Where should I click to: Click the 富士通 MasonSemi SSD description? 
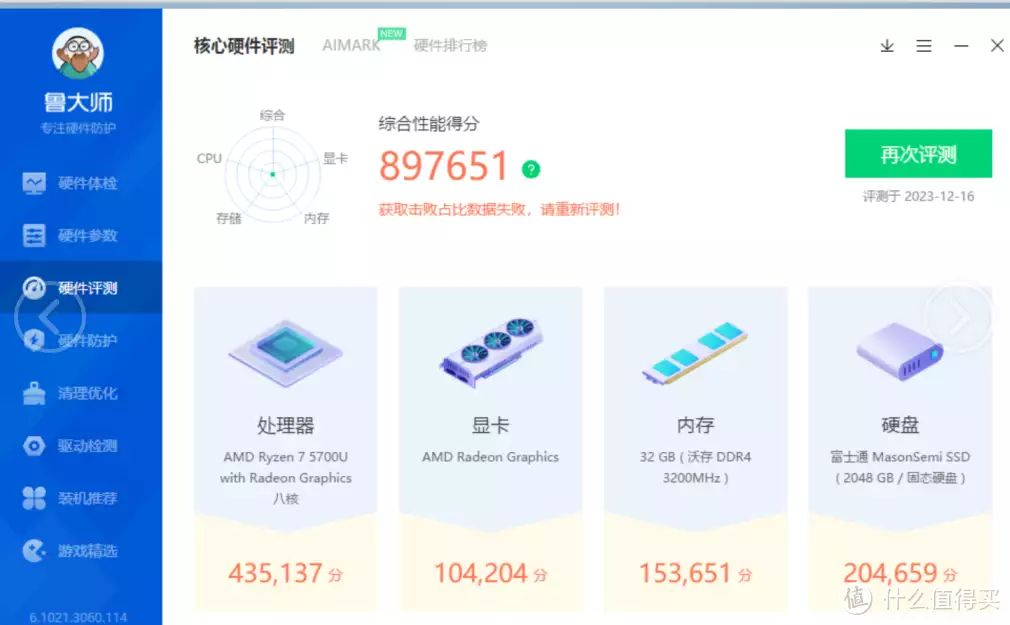[x=900, y=467]
